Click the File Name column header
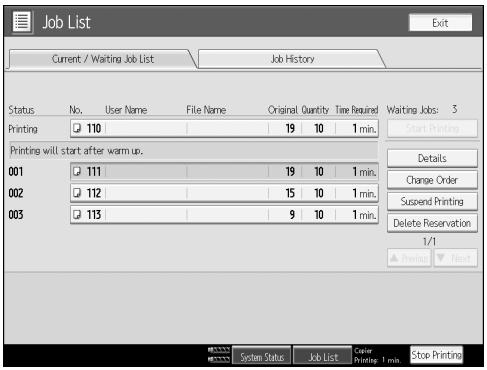The width and height of the screenshot is (487, 370). click(206, 110)
